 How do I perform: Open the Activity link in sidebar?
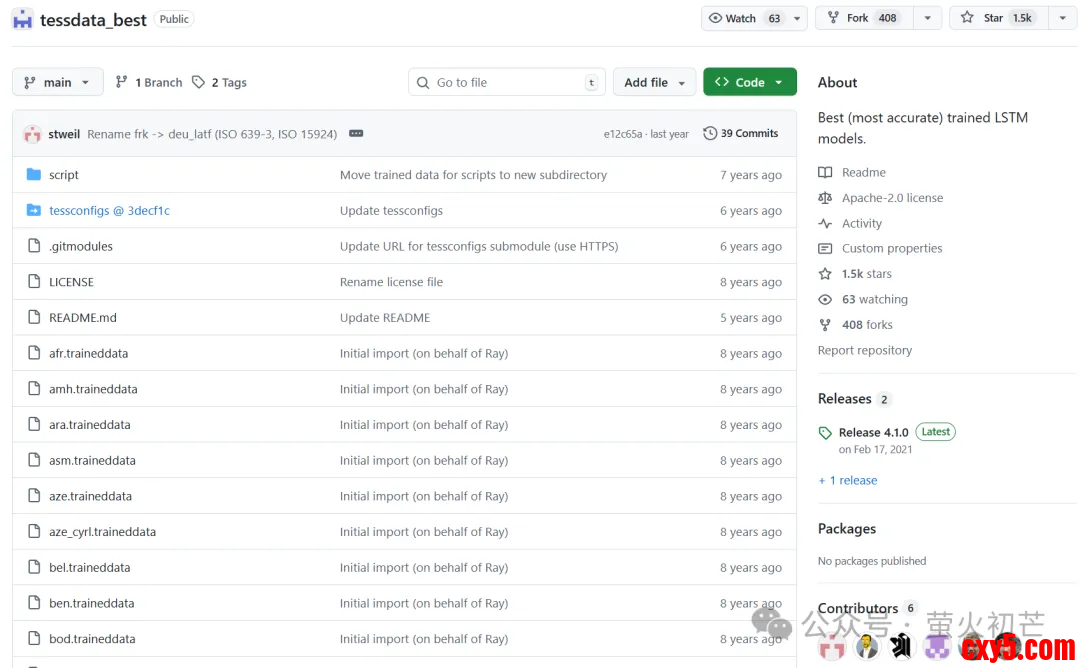coord(861,224)
